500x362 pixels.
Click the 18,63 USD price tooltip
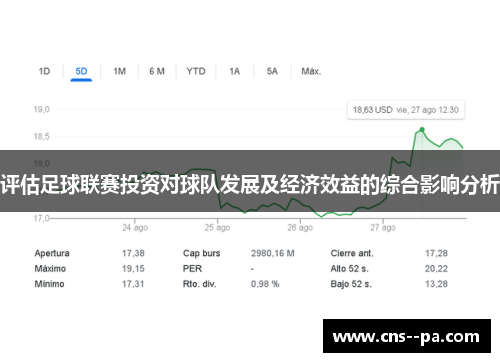pos(406,110)
